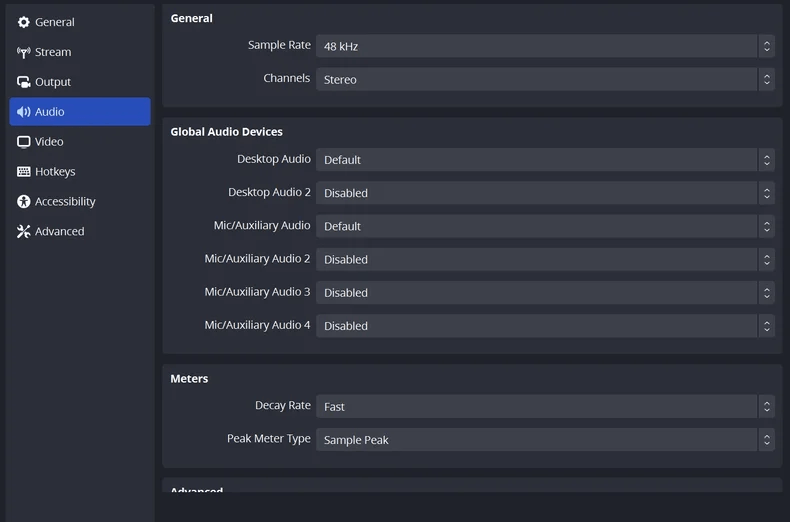Click the "Desktop Audio 2" label
The image size is (790, 522).
click(x=270, y=192)
